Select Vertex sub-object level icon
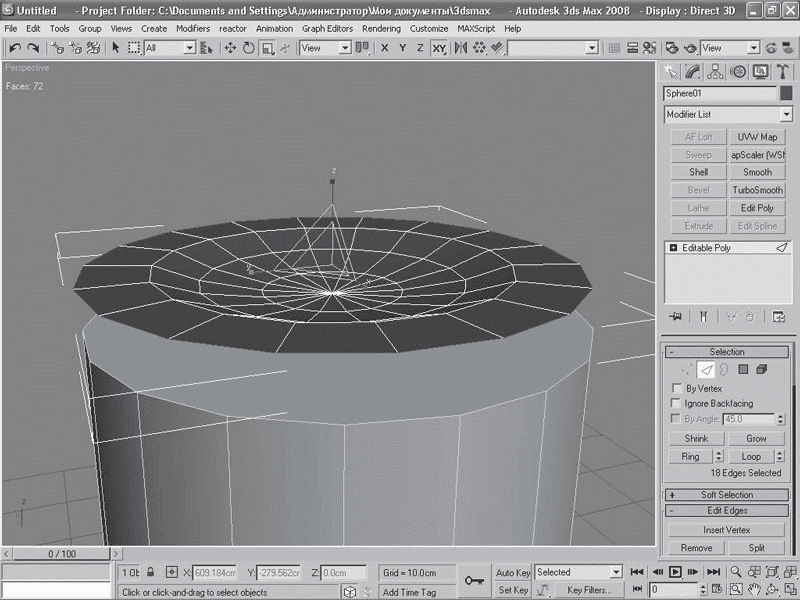 point(686,370)
